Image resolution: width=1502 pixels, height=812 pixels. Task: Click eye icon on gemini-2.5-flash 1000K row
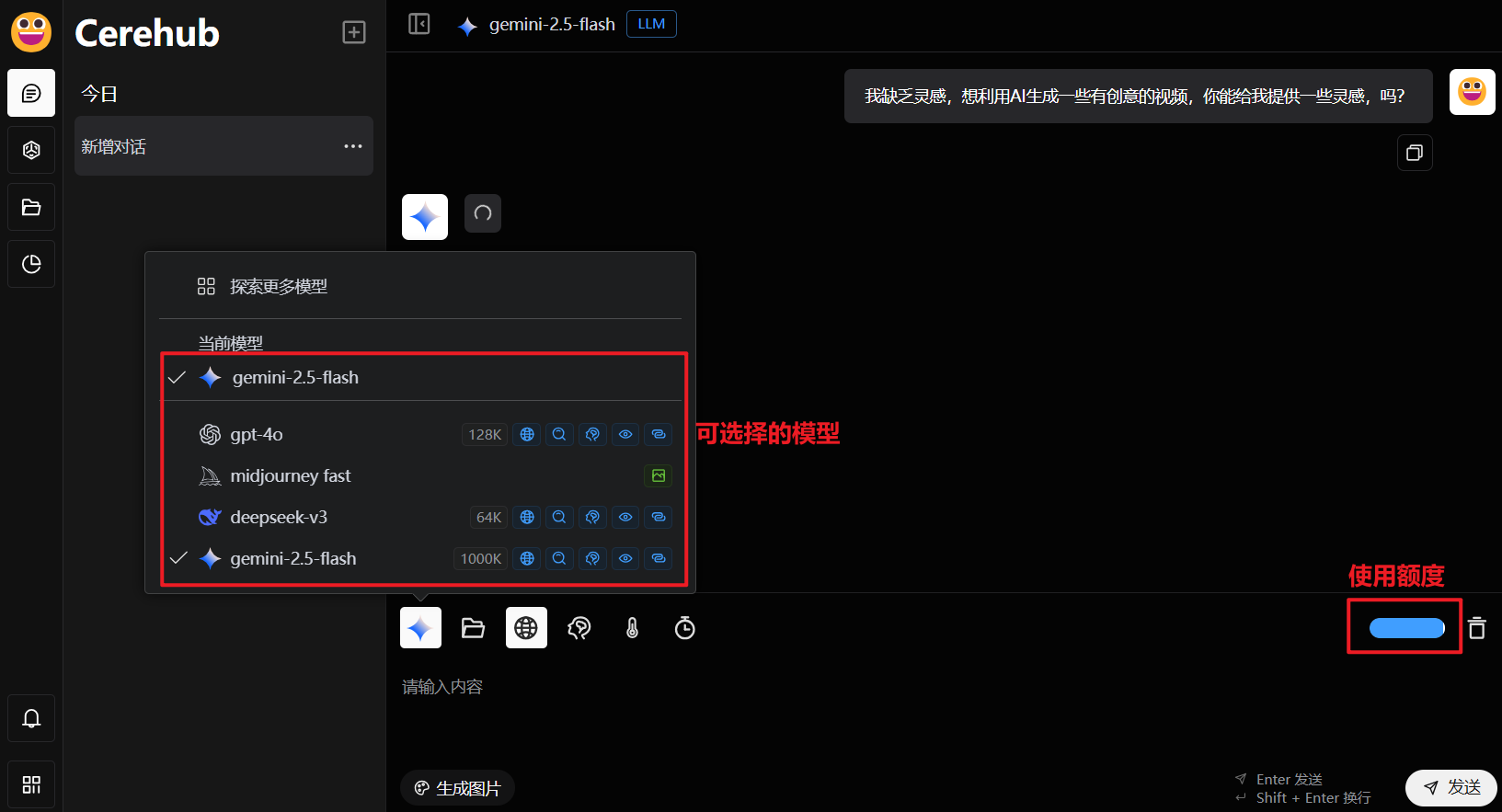pyautogui.click(x=625, y=558)
